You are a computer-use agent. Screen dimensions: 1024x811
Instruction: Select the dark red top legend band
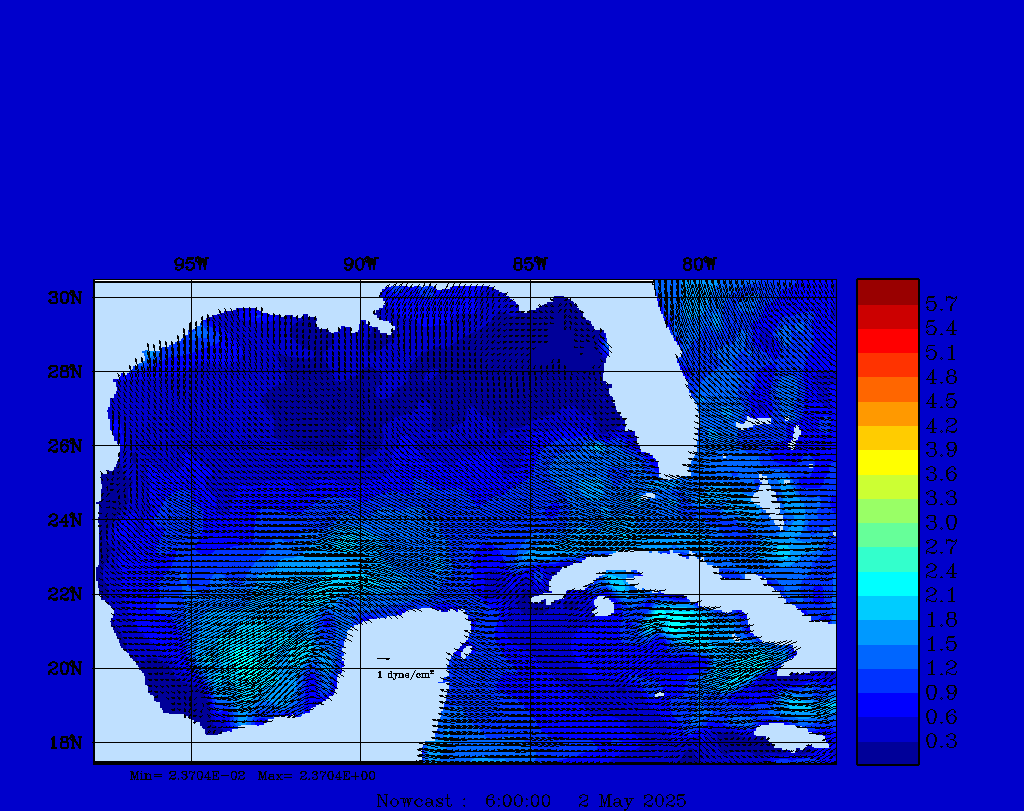pyautogui.click(x=887, y=291)
